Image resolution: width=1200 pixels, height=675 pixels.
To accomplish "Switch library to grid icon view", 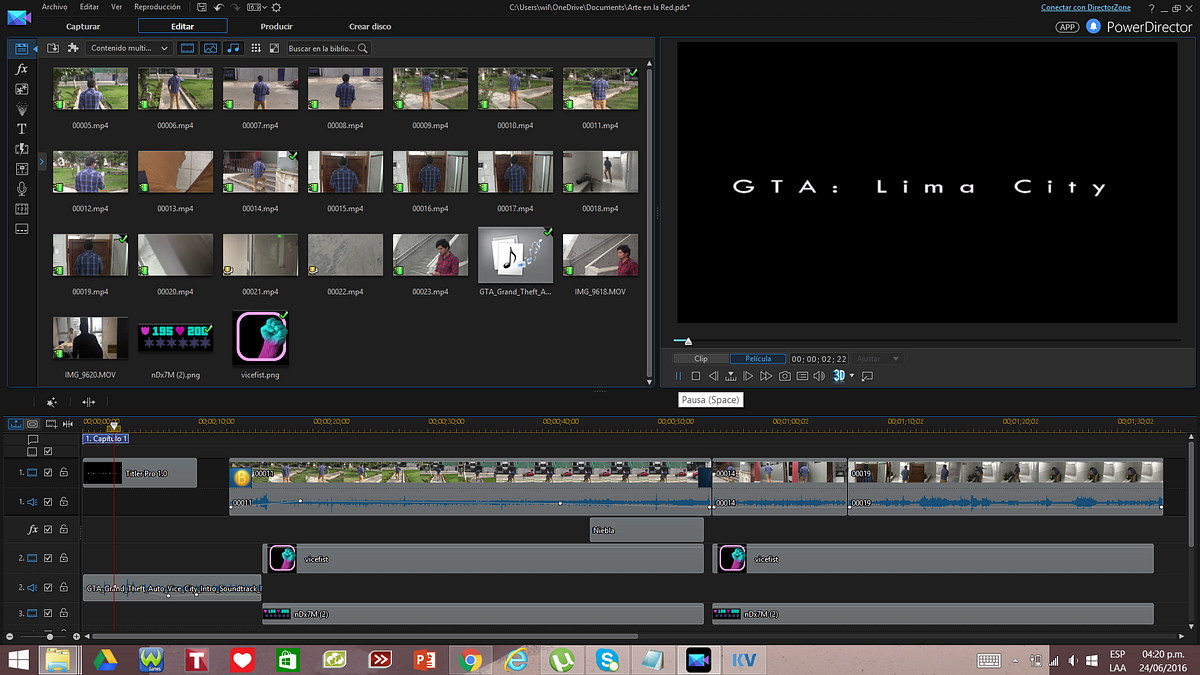I will coord(256,48).
